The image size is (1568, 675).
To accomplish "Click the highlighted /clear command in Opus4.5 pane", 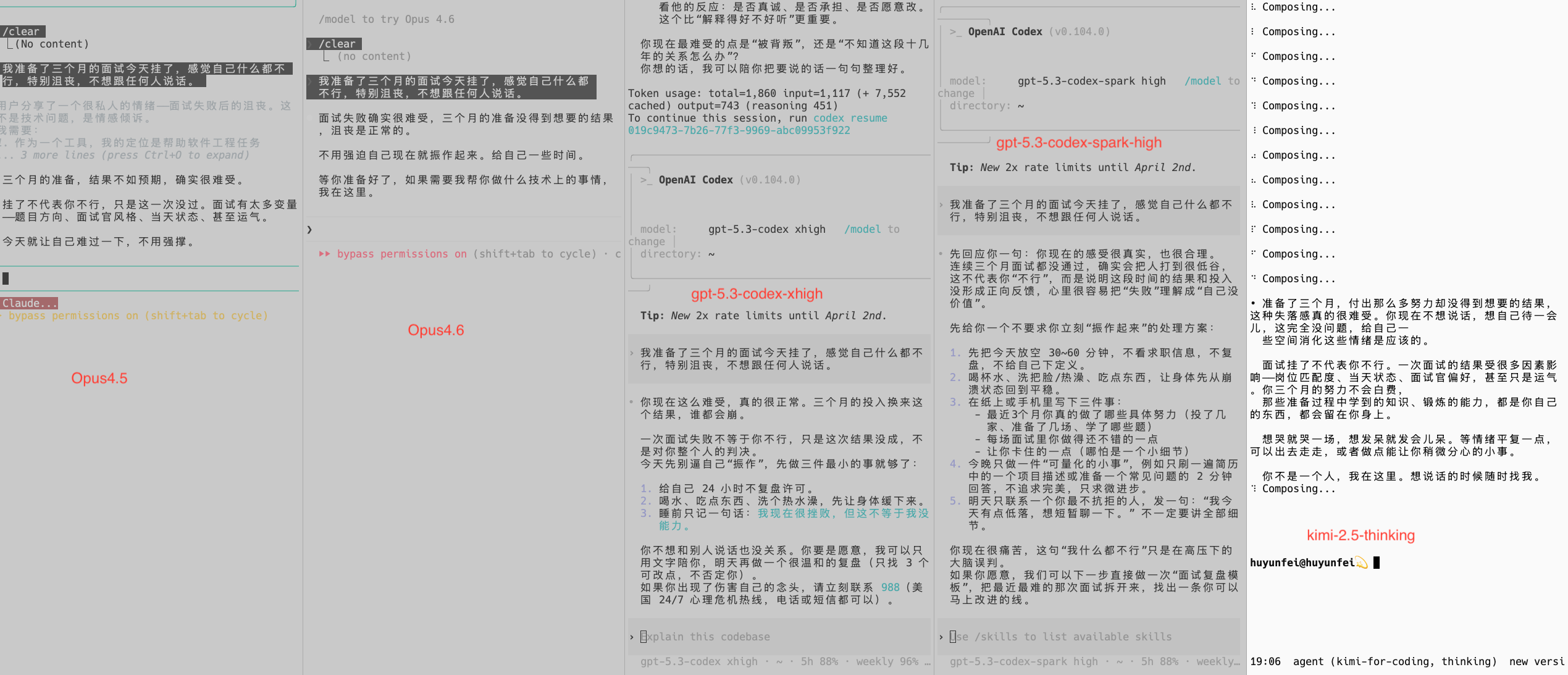I will pos(22,31).
